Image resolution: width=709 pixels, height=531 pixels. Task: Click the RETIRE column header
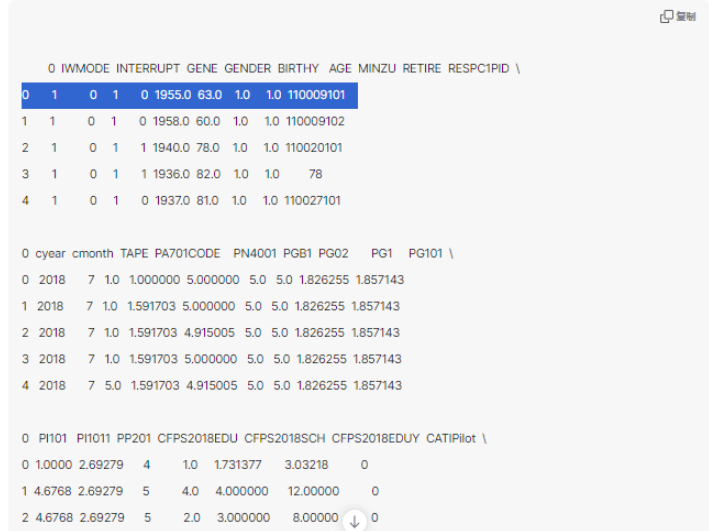(422, 68)
